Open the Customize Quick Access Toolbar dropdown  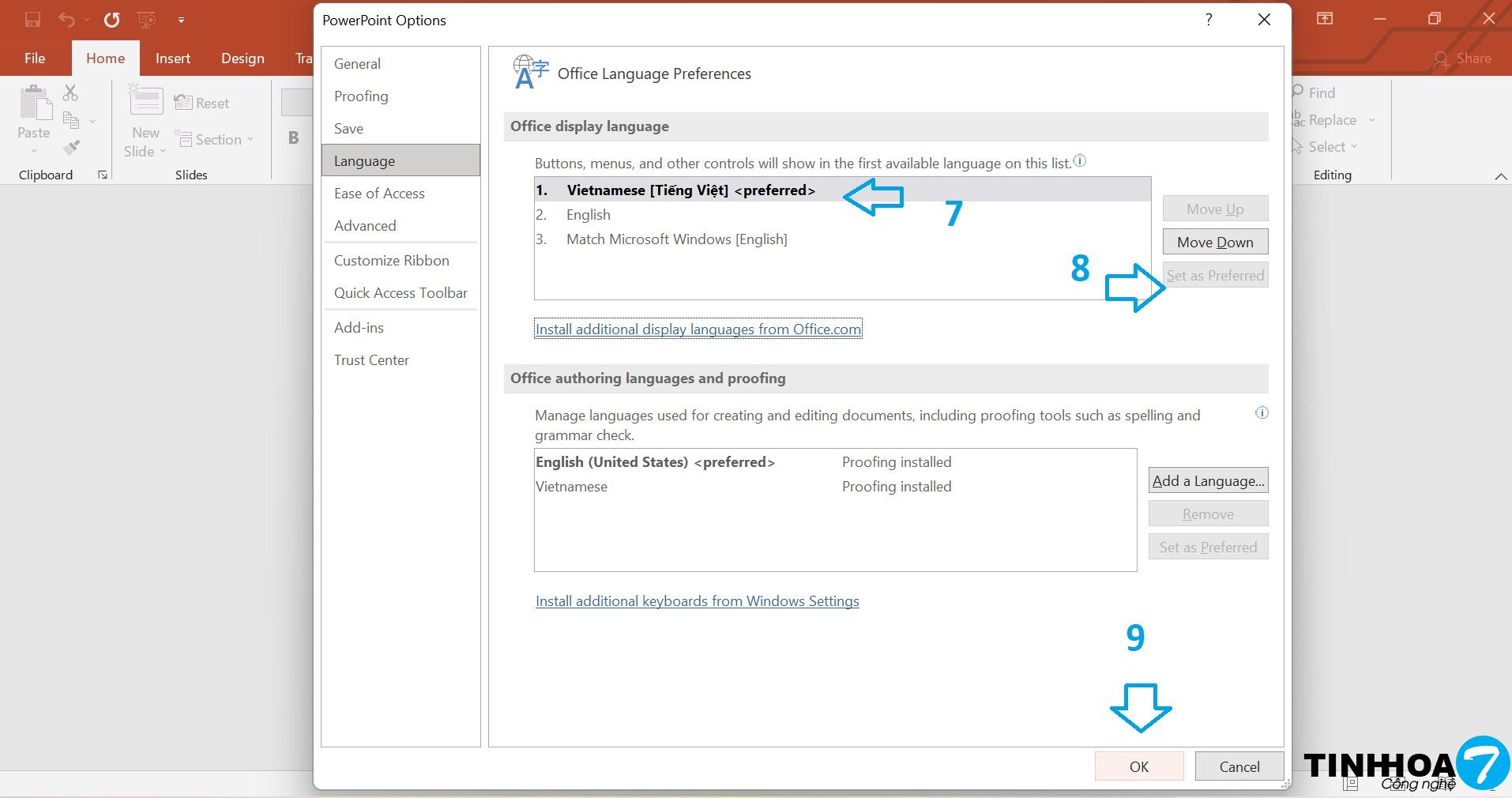click(x=181, y=20)
